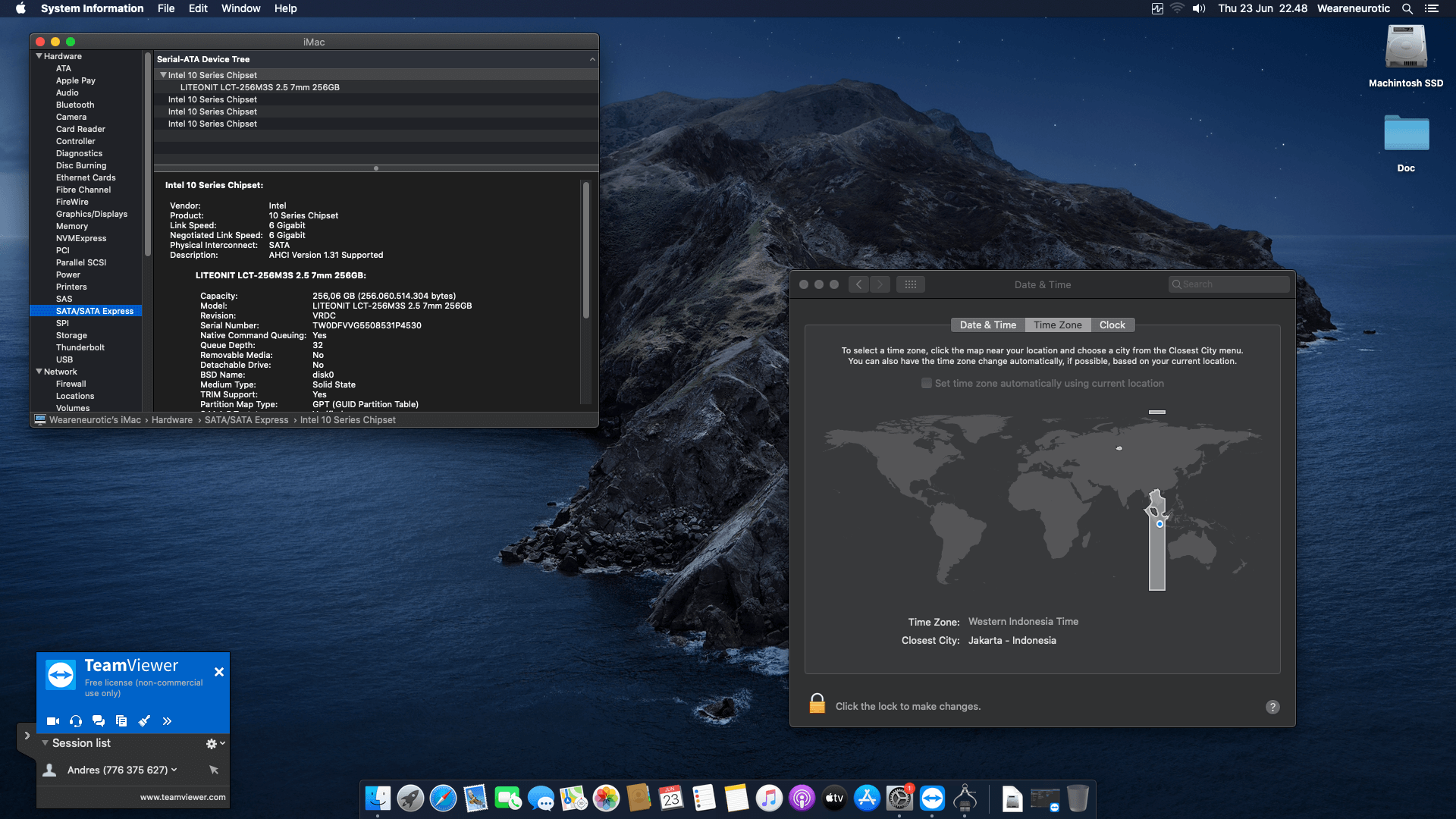This screenshot has width=1456, height=819.
Task: Open Finder from the Dock
Action: (378, 799)
